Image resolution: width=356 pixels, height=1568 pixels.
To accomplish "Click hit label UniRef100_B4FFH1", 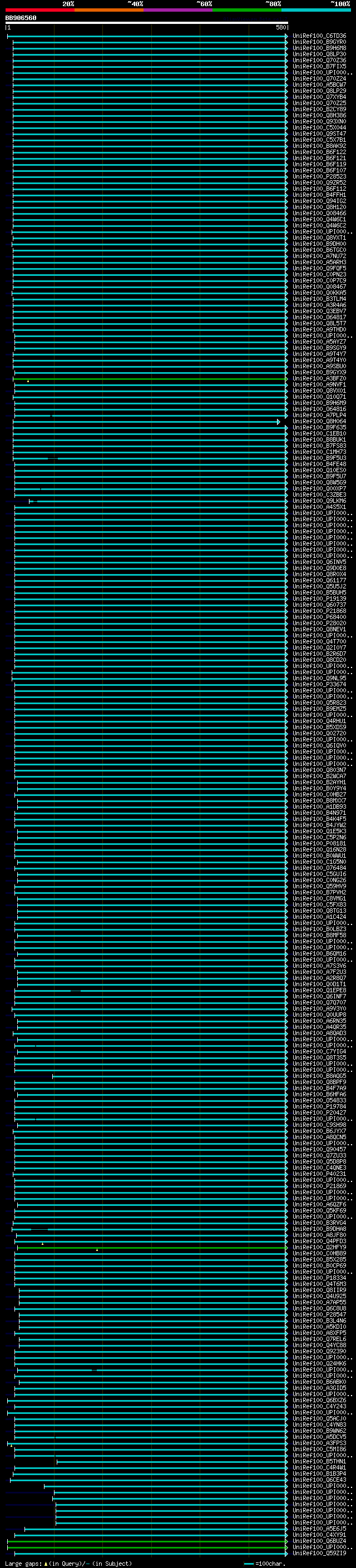I will pyautogui.click(x=319, y=195).
